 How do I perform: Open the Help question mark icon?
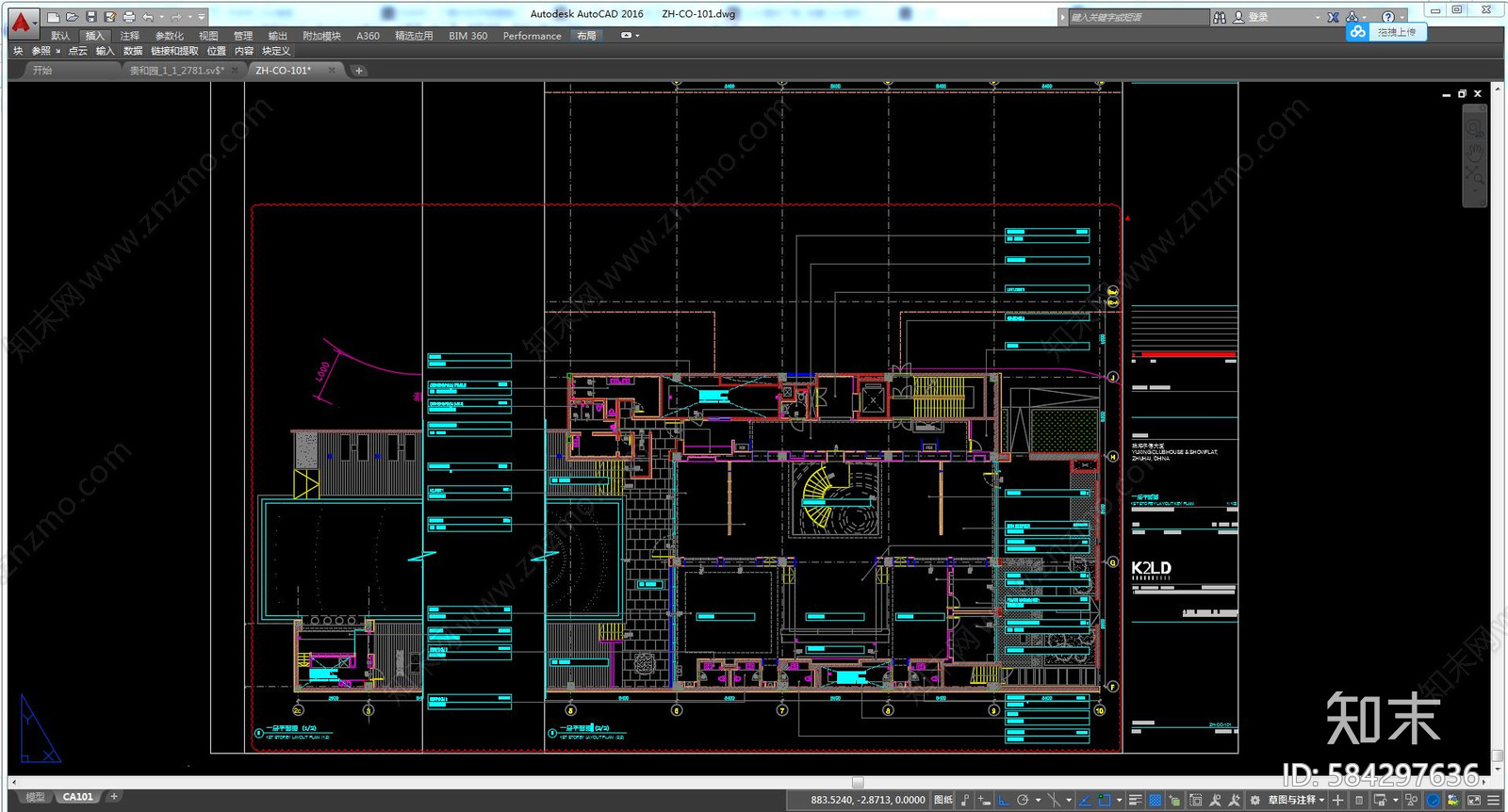(1387, 17)
